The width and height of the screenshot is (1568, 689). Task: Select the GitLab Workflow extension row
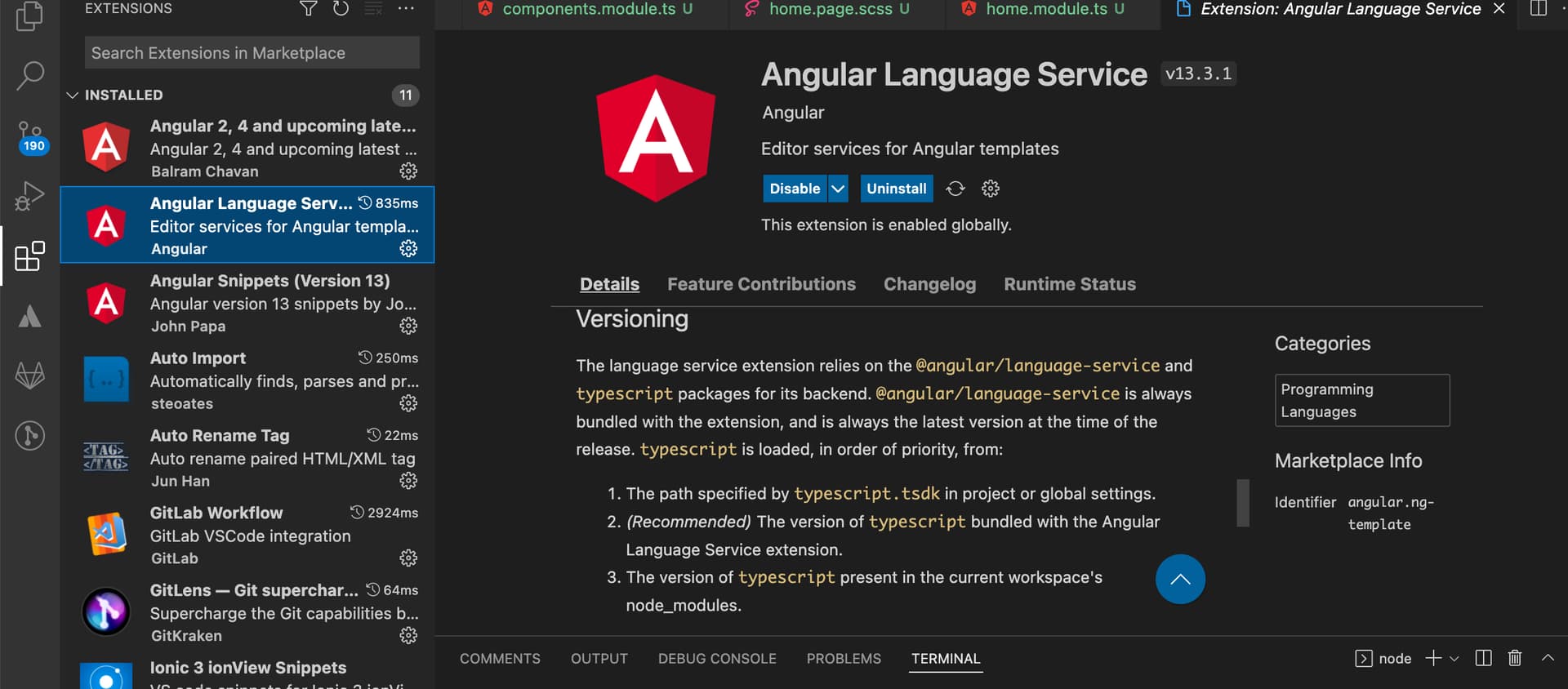tap(247, 536)
